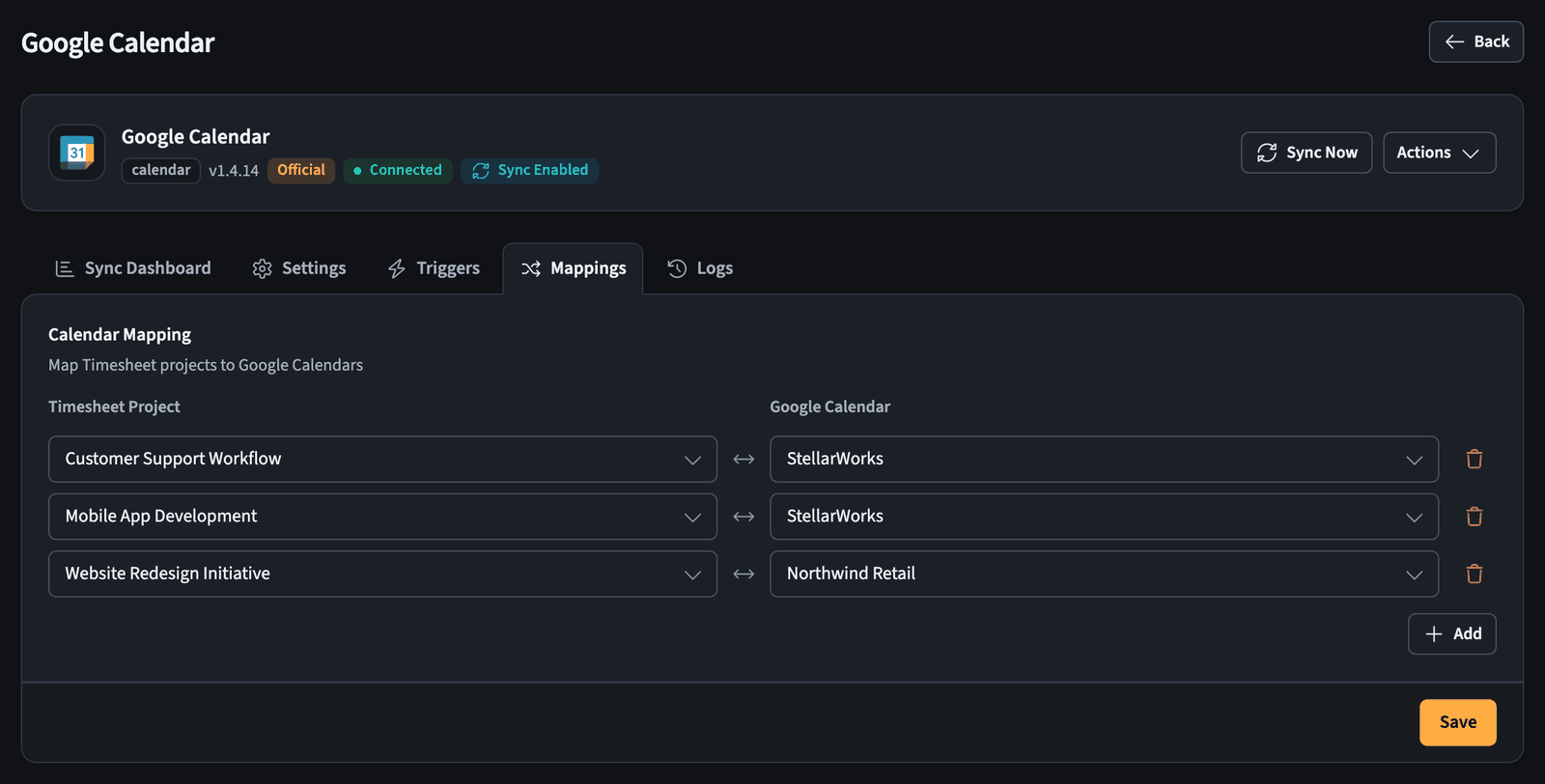1545x784 pixels.
Task: Go back using the Back button
Action: point(1476,42)
